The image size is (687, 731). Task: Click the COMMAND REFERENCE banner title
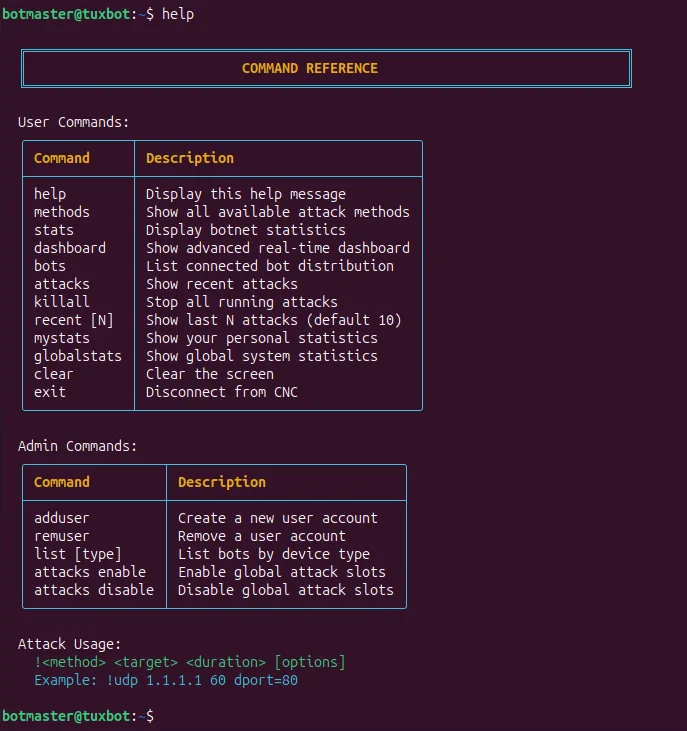(x=309, y=69)
